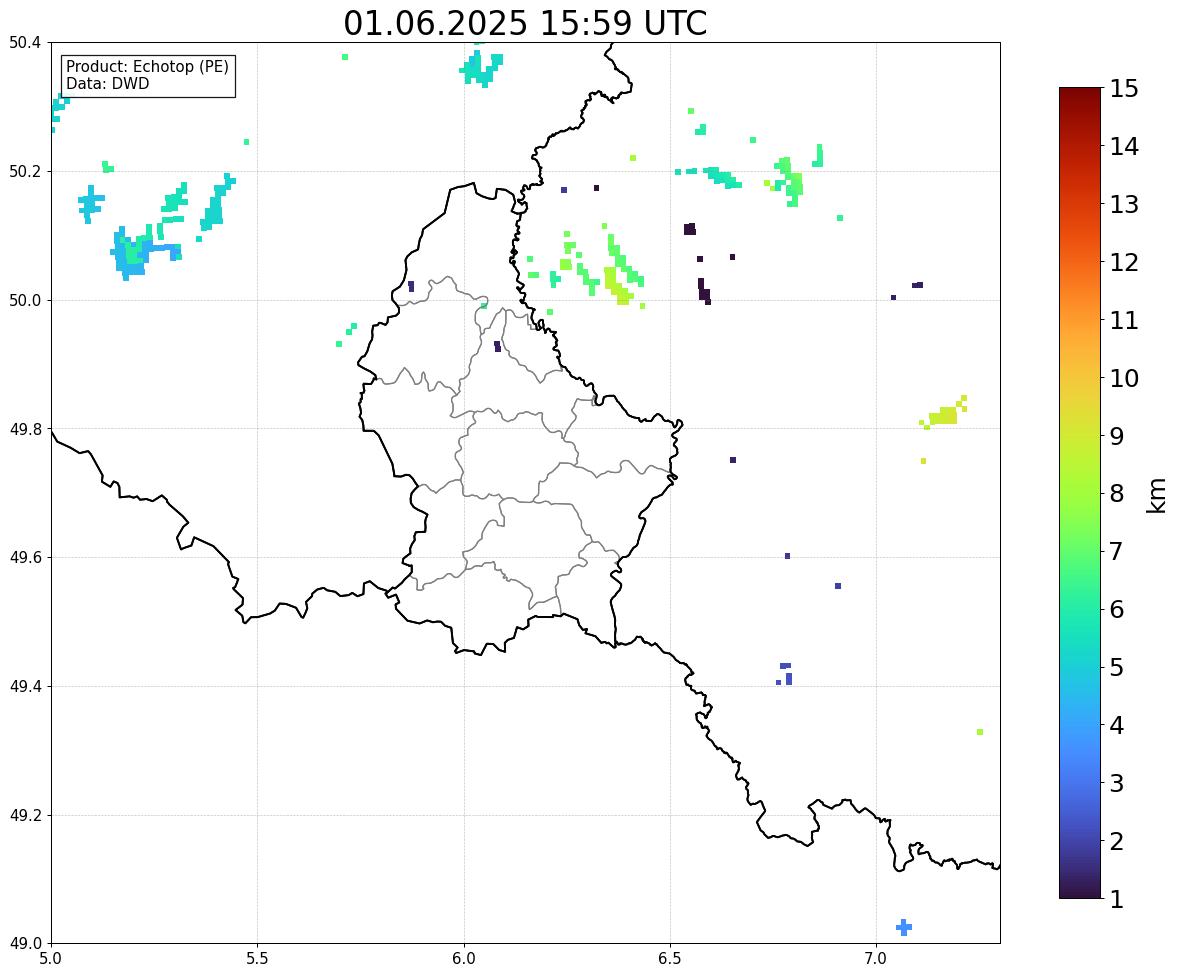1178x976 pixels.
Task: Click the longitude axis label 6.5
Action: pyautogui.click(x=670, y=959)
